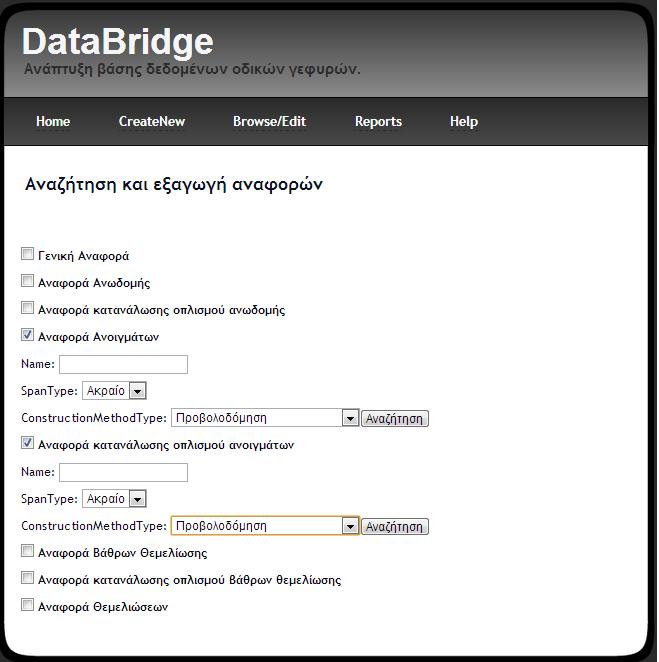Viewport: 659px width, 662px height.
Task: Uncheck the Αναφορά Ανοιγμάτων checkbox
Action: pos(27,335)
